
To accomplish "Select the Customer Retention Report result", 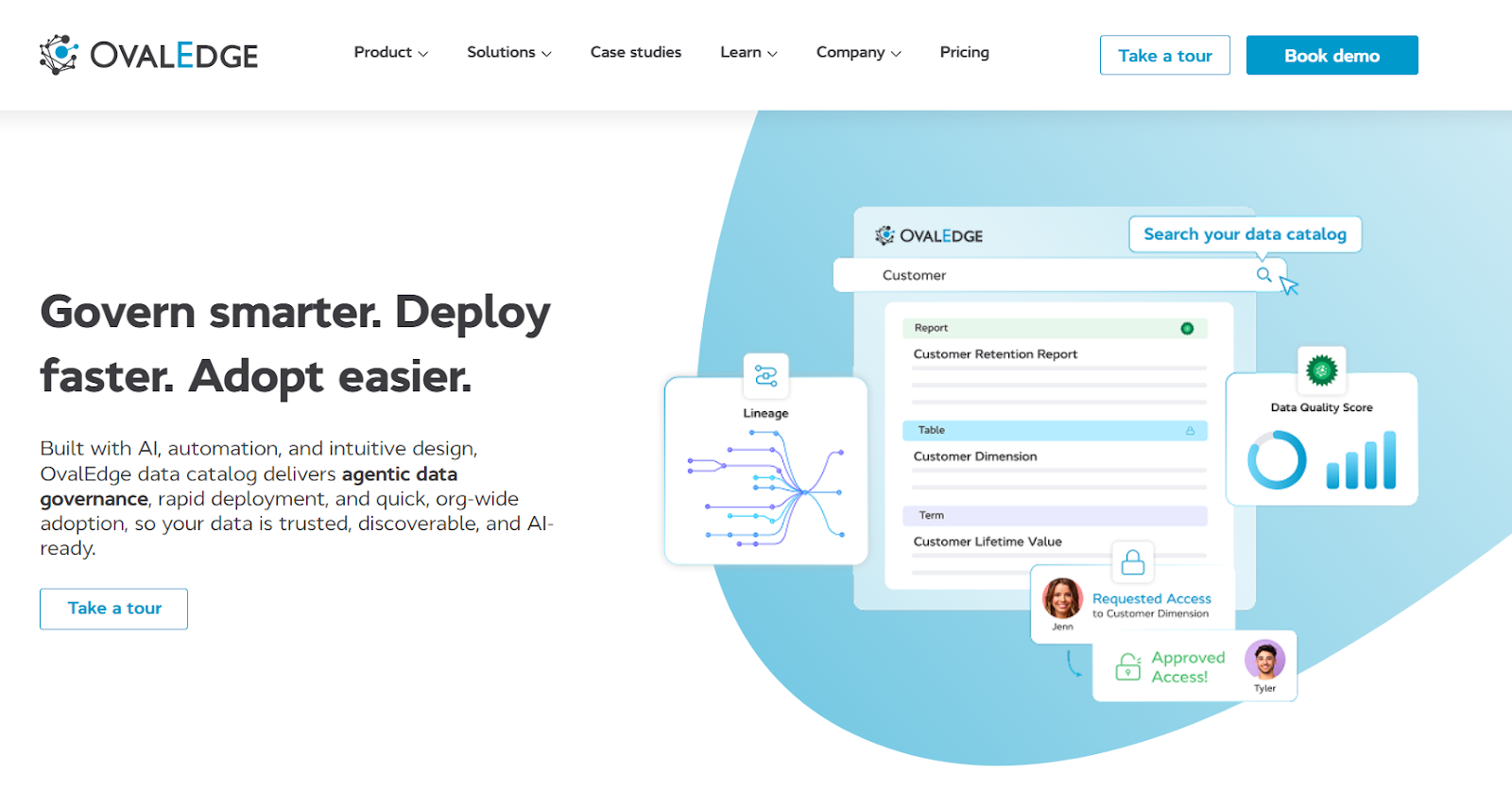I will (x=995, y=354).
